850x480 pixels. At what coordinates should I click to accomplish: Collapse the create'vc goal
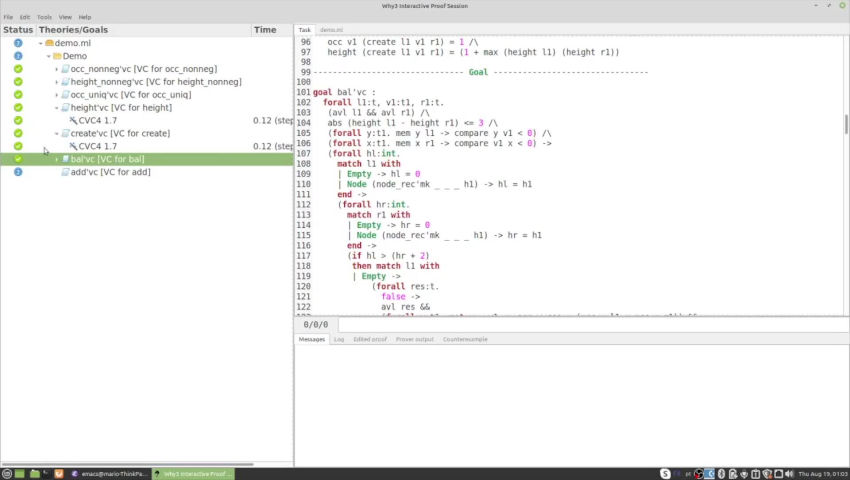(56, 133)
